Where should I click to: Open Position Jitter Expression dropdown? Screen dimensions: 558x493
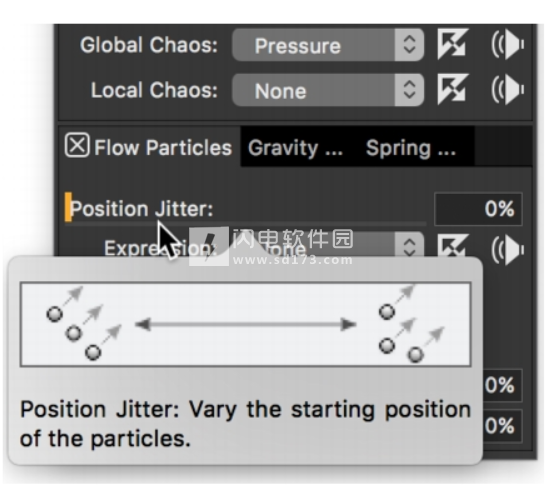pos(328,245)
